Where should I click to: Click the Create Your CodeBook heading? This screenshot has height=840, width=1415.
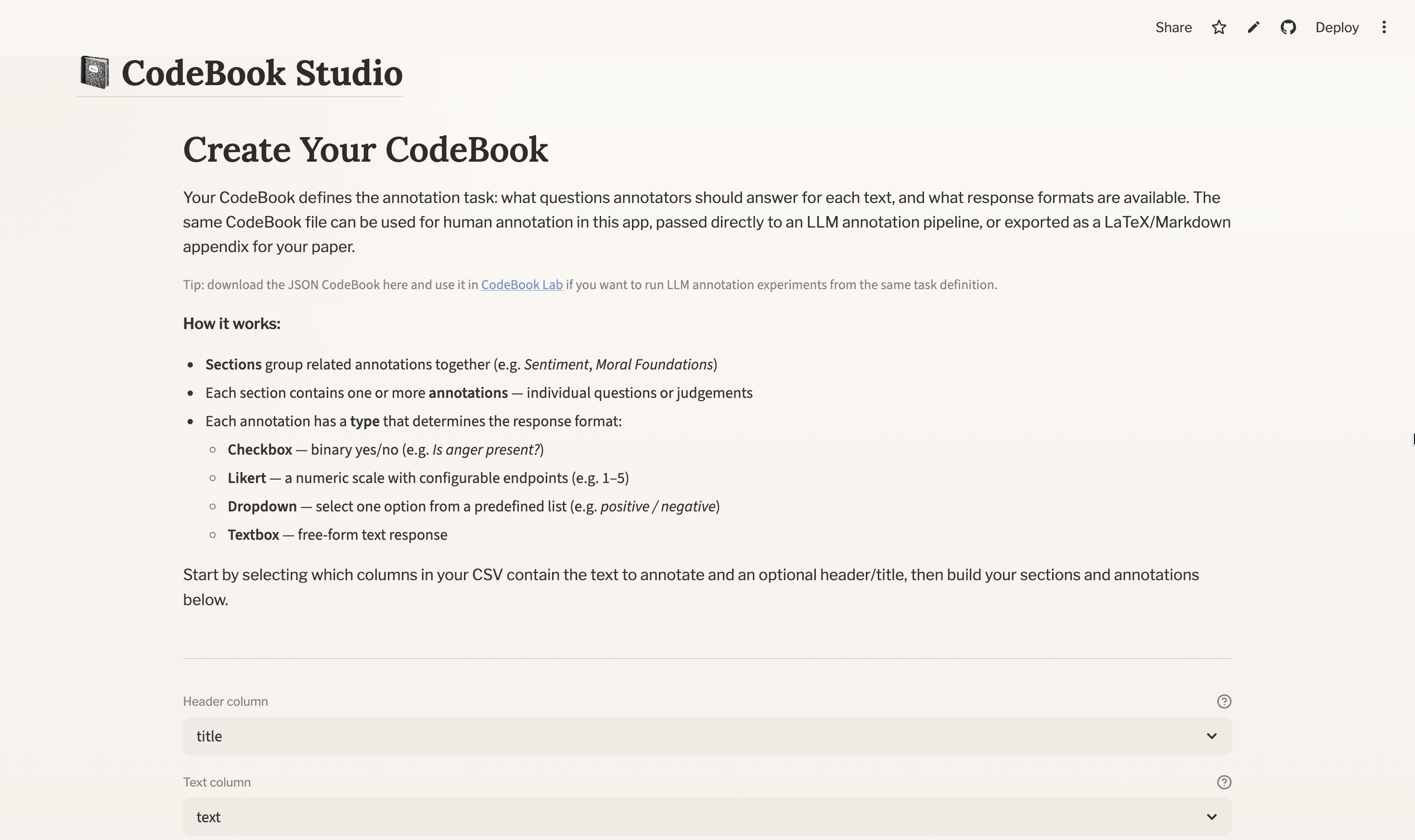(365, 150)
